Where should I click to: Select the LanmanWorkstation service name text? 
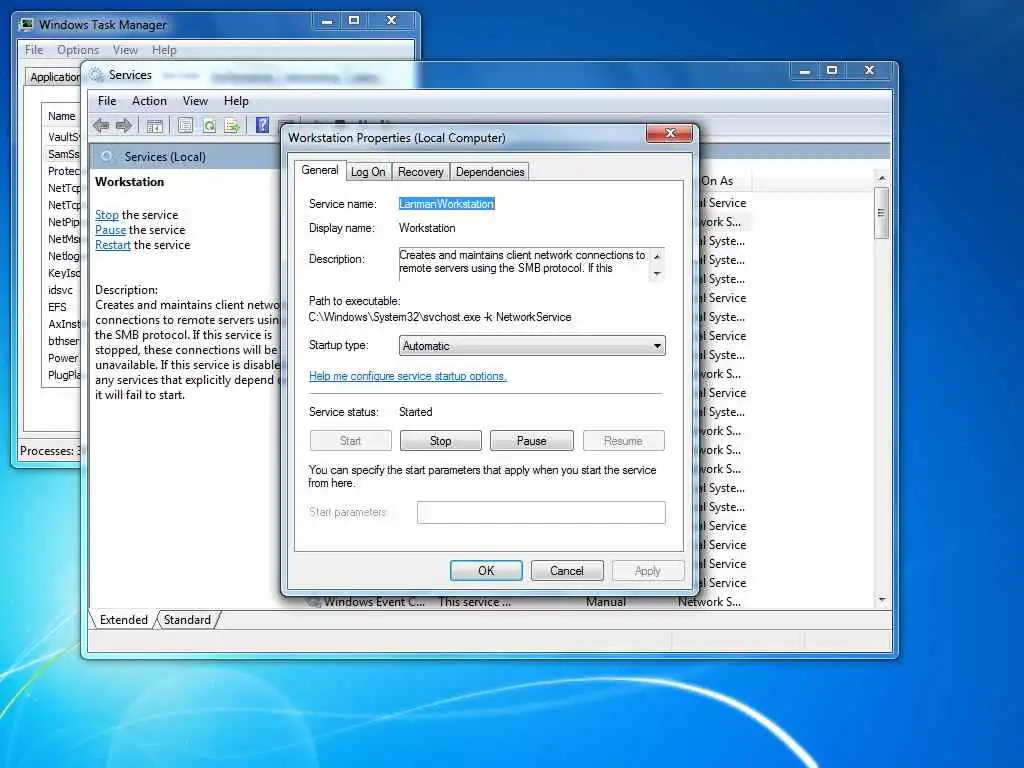[447, 204]
